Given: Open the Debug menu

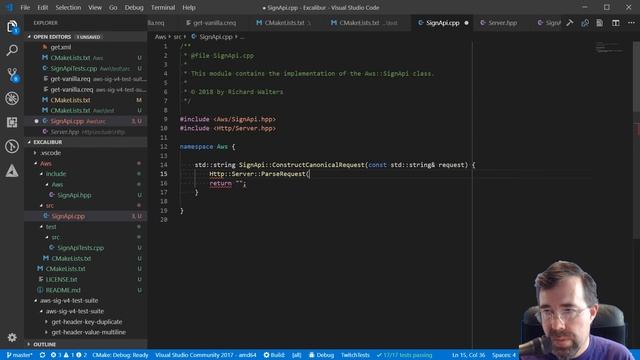Looking at the screenshot, I should pyautogui.click(x=134, y=7).
